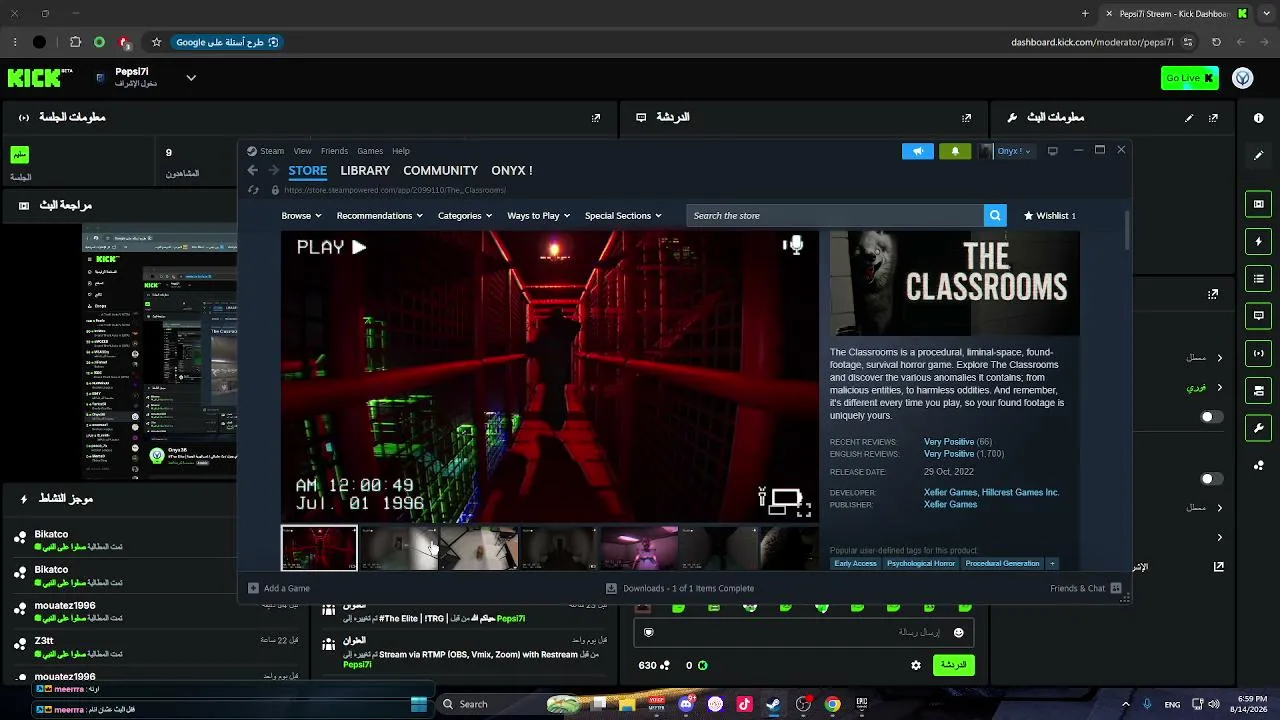
Task: Open Steam announcements megaphone button
Action: (918, 151)
